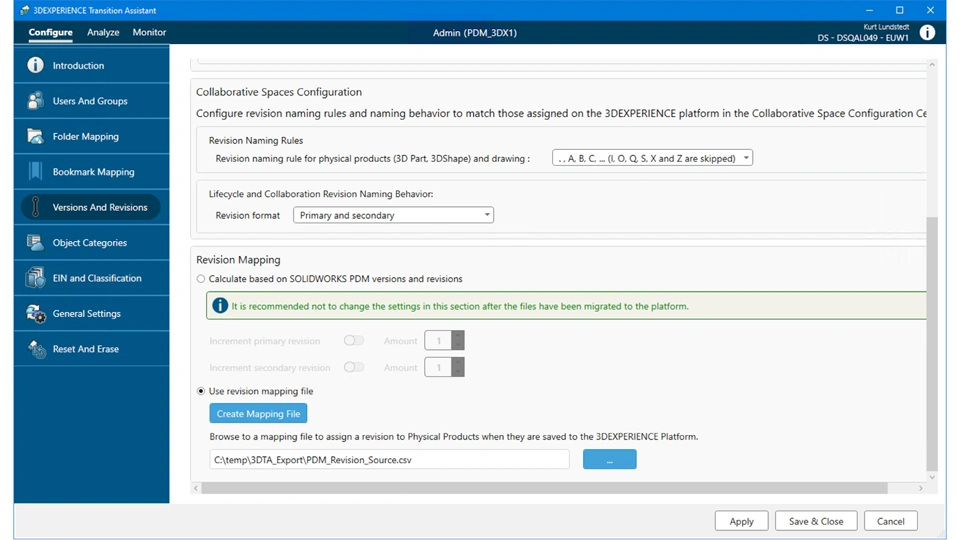
Task: Click the Folder Mapping icon
Action: click(x=36, y=136)
